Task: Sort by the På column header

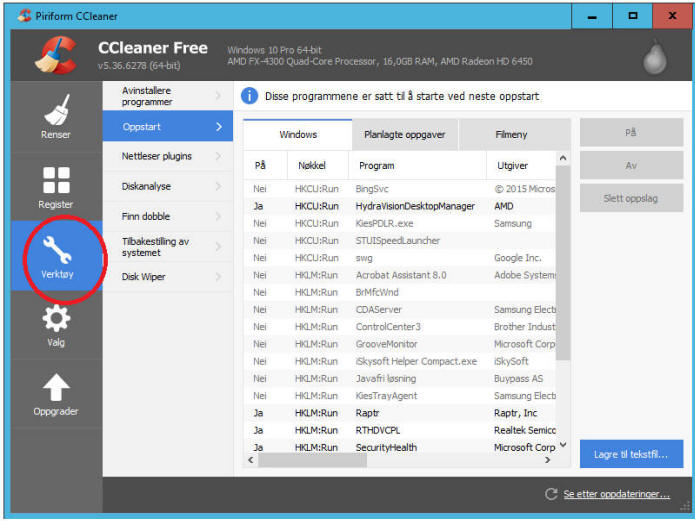Action: point(266,165)
